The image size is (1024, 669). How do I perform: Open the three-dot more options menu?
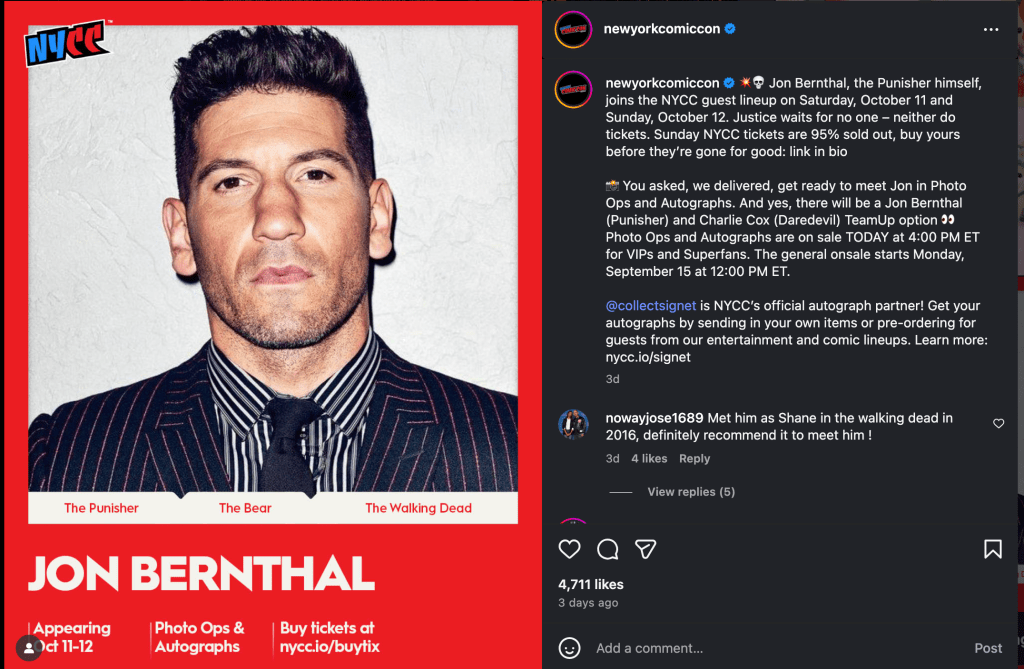click(991, 30)
